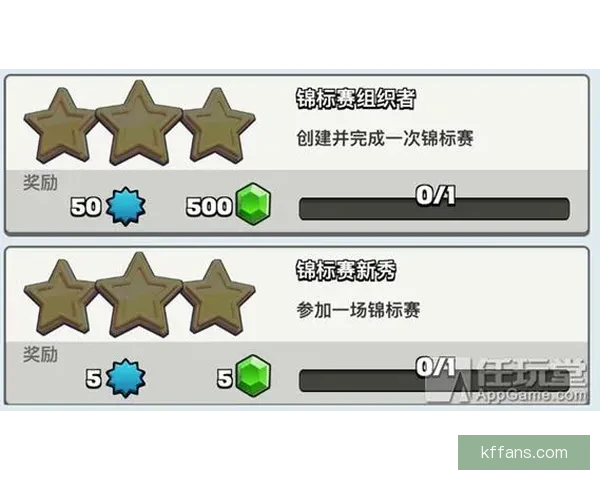Viewport: 600px width, 480px height.
Task: Click the 0/1 progress bar for 锦标赛新秀
Action: click(434, 380)
